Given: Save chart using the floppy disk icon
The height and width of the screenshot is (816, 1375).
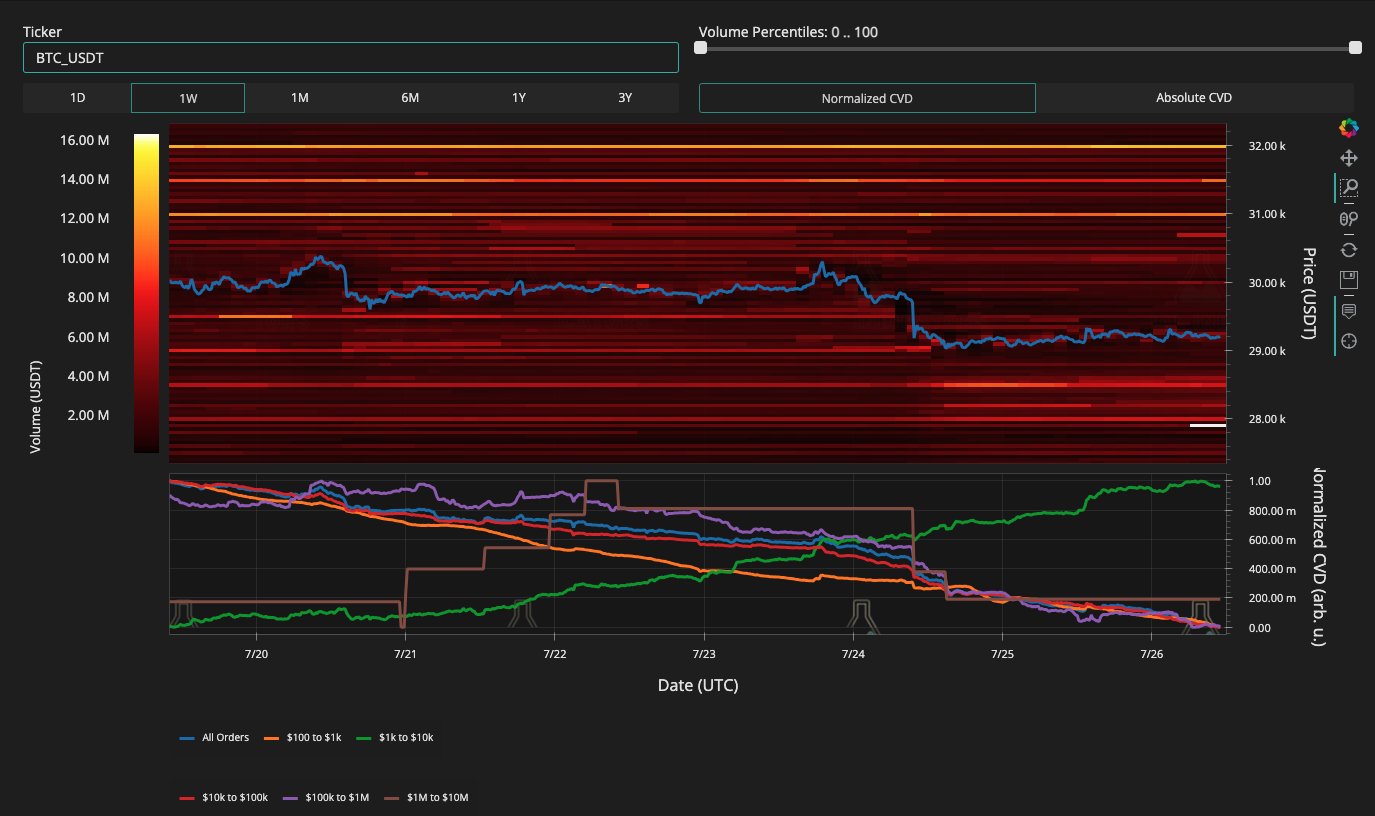Looking at the screenshot, I should 1348,279.
